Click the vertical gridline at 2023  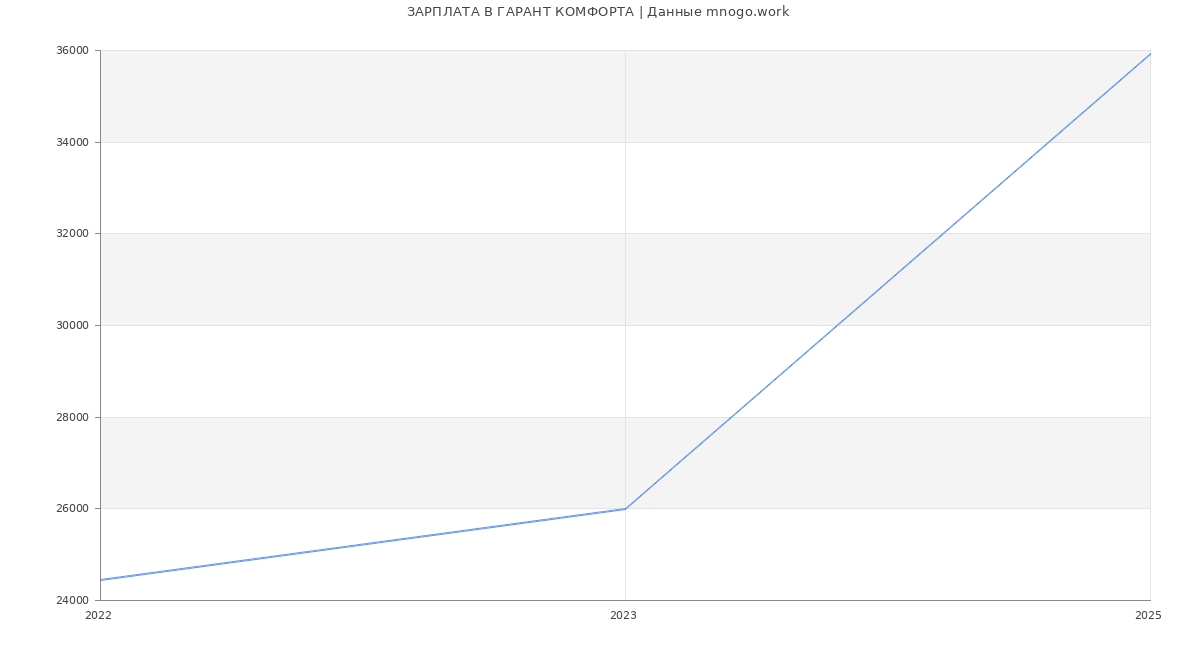[x=625, y=300]
